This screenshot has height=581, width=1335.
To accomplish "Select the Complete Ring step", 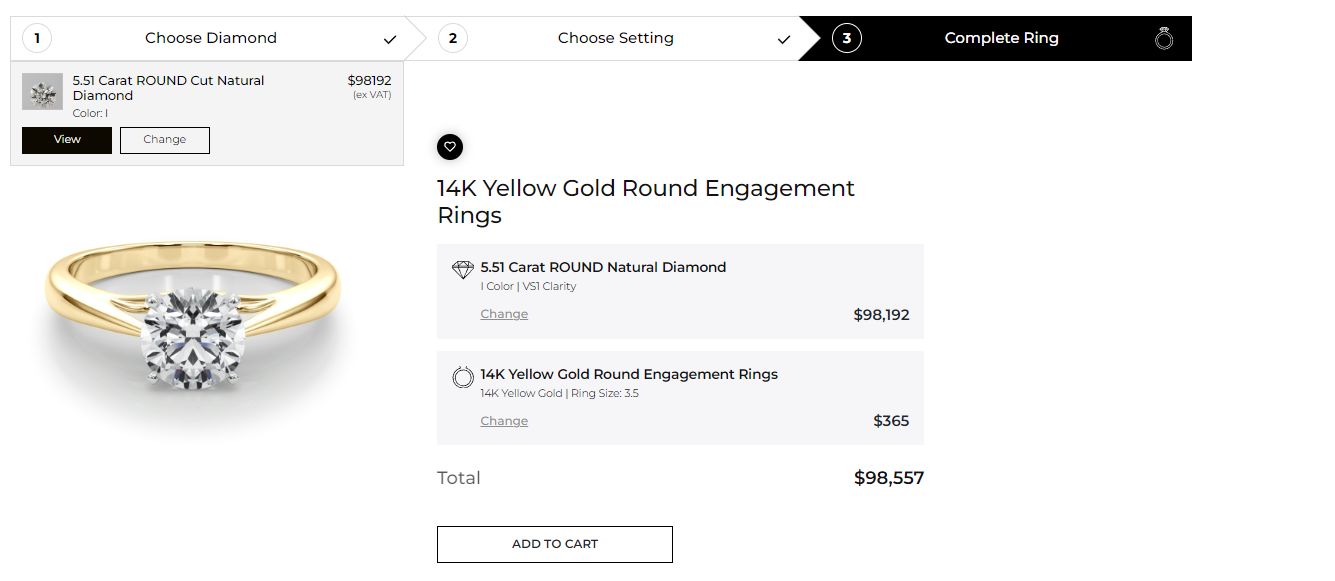I will [1001, 38].
